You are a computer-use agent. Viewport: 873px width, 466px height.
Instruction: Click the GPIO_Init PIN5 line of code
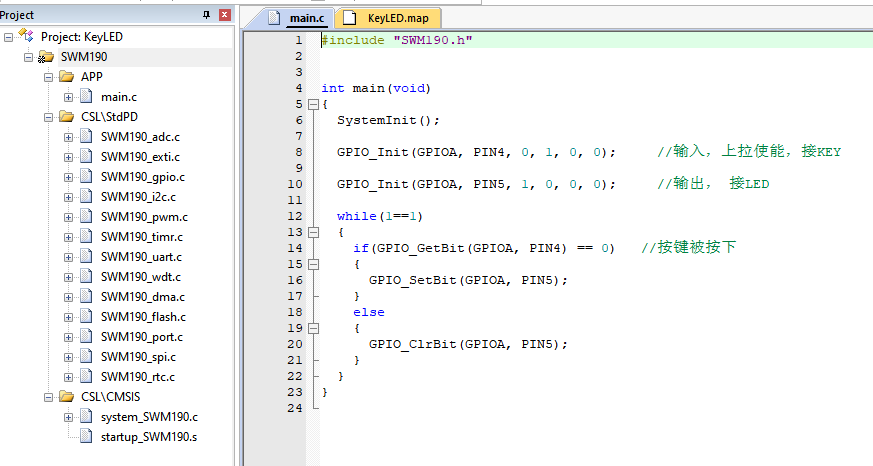point(476,184)
